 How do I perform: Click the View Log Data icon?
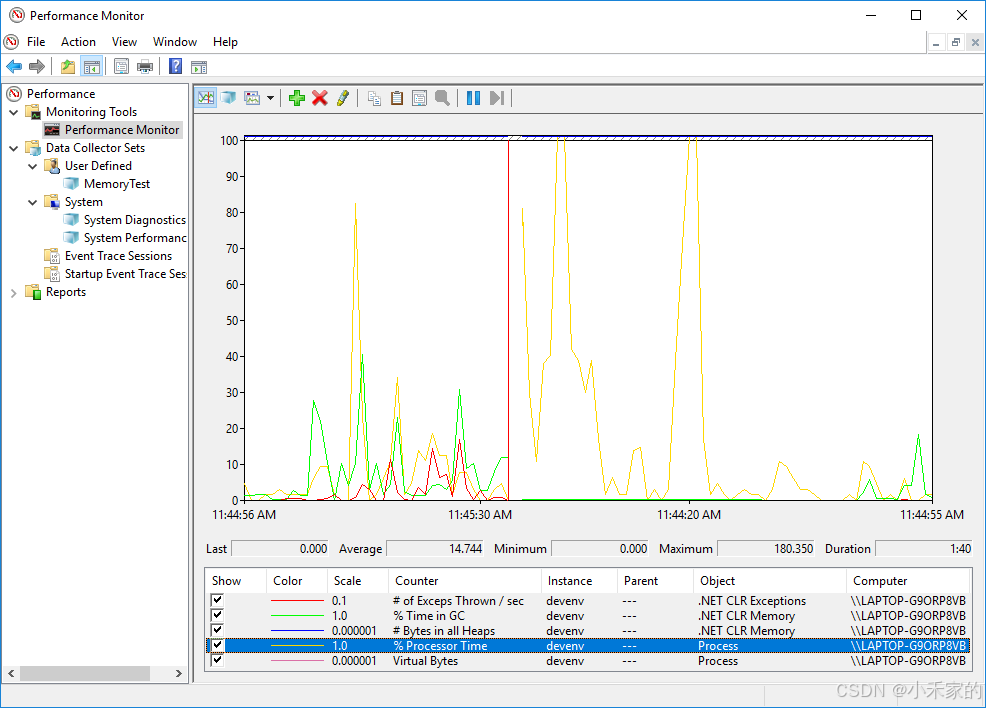click(x=229, y=98)
